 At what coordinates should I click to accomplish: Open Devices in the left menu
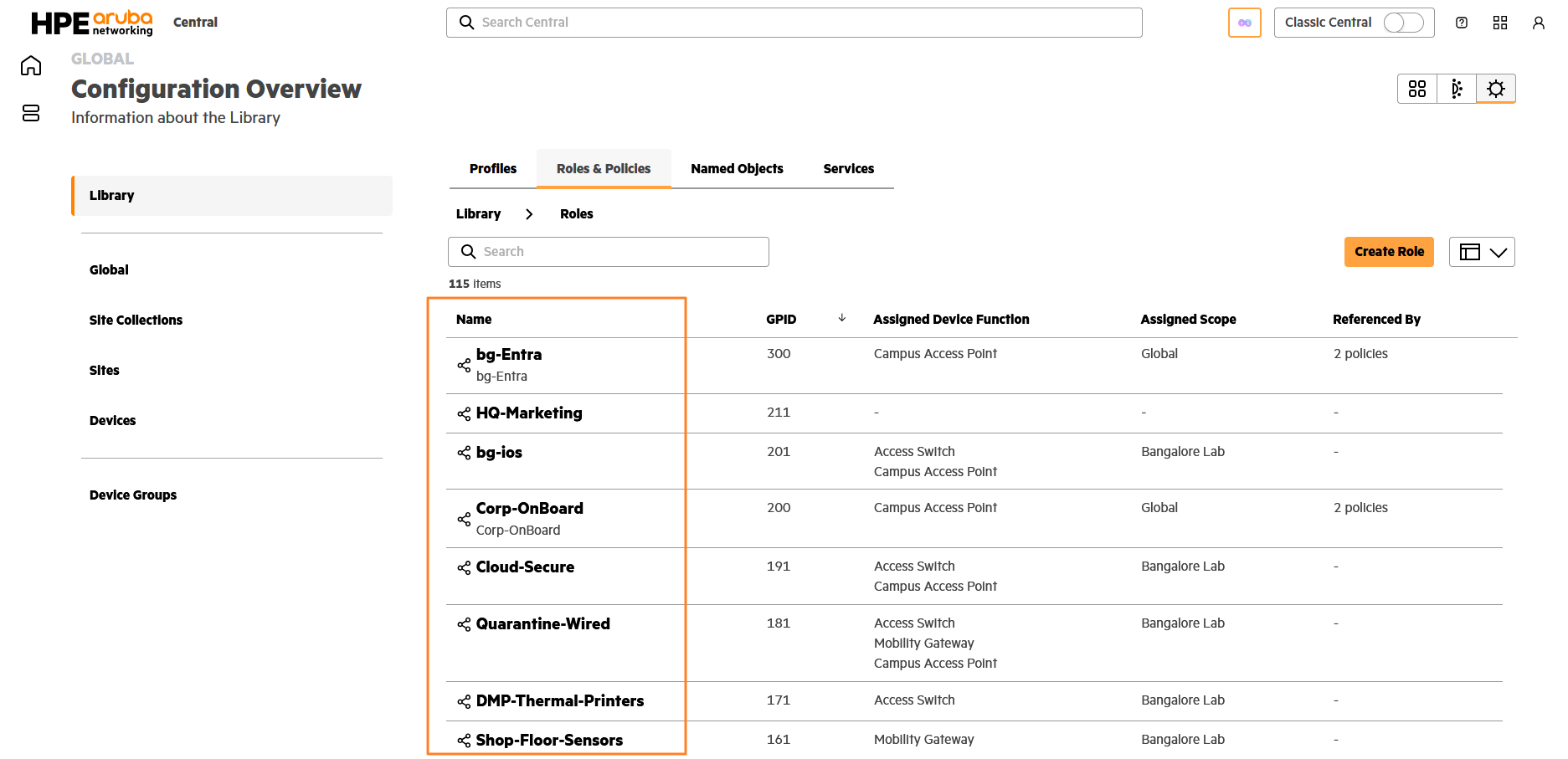(x=113, y=421)
